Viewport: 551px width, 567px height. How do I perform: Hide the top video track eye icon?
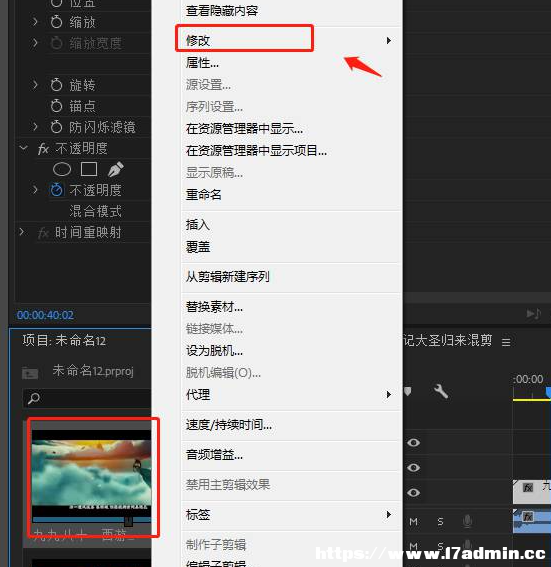[x=414, y=443]
